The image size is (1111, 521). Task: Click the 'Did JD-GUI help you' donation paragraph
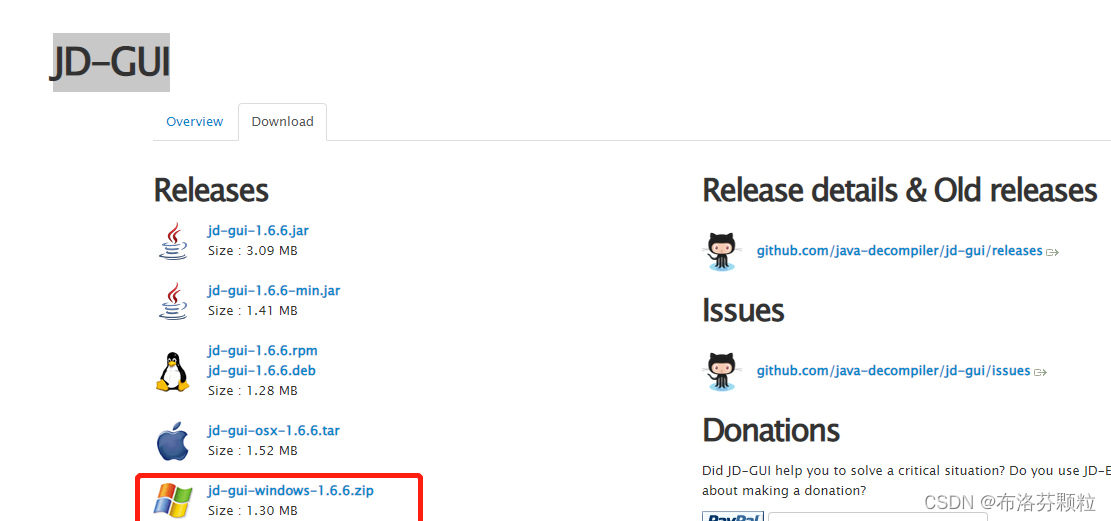[x=906, y=480]
